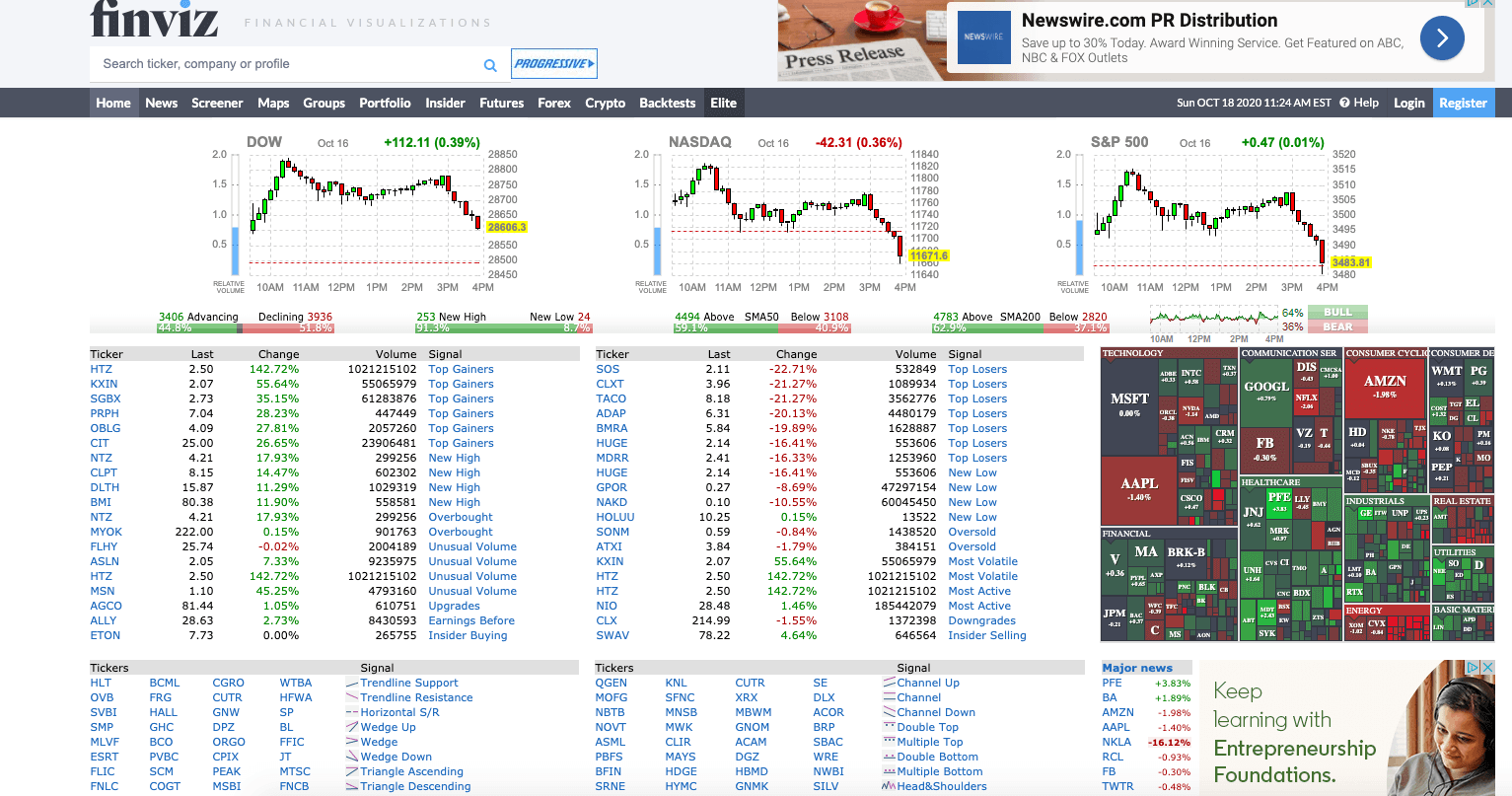Open PFE in major news list
1512x796 pixels.
(1112, 683)
